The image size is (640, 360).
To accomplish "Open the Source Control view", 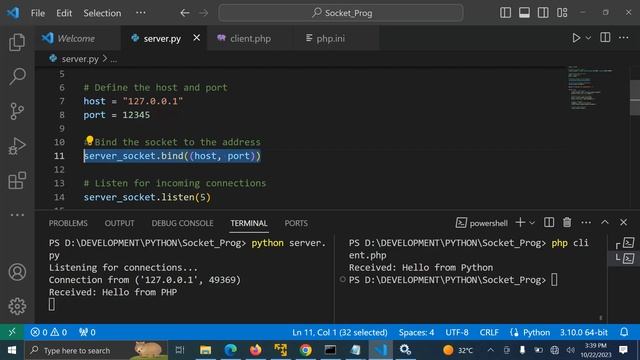I will coord(17,111).
